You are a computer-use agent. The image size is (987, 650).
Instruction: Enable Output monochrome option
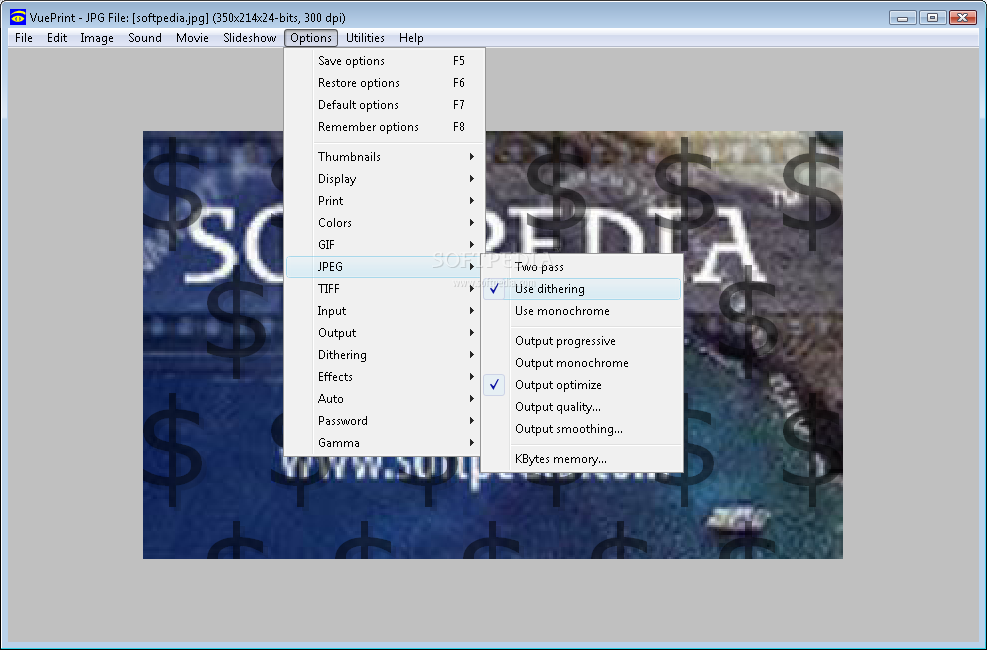coord(582,363)
